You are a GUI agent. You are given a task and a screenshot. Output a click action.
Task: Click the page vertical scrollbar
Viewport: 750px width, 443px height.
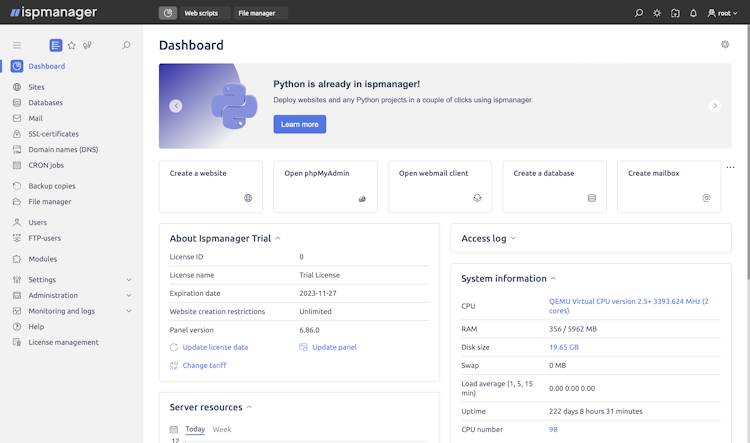click(x=748, y=152)
